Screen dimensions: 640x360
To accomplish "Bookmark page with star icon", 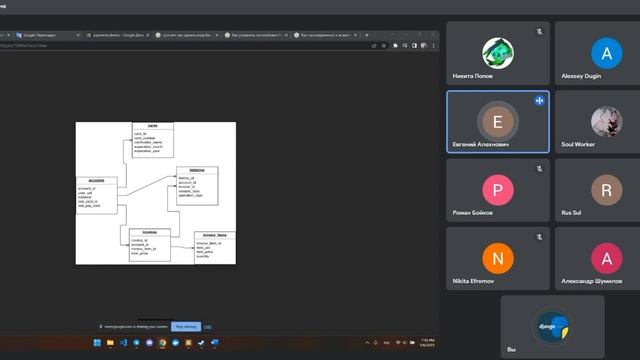I will click(x=384, y=46).
